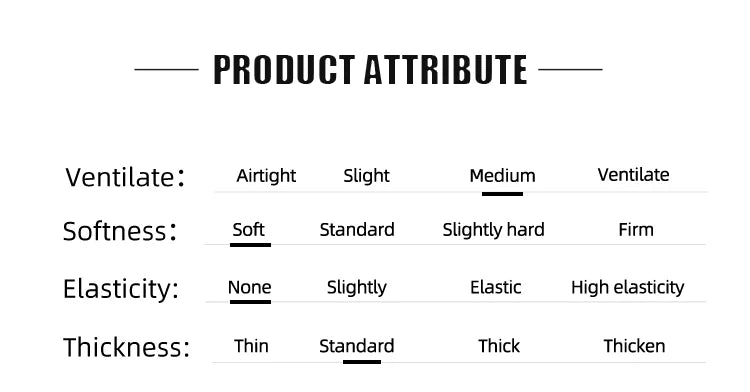Select Slightly hard softness option
750x392 pixels.
(x=493, y=230)
